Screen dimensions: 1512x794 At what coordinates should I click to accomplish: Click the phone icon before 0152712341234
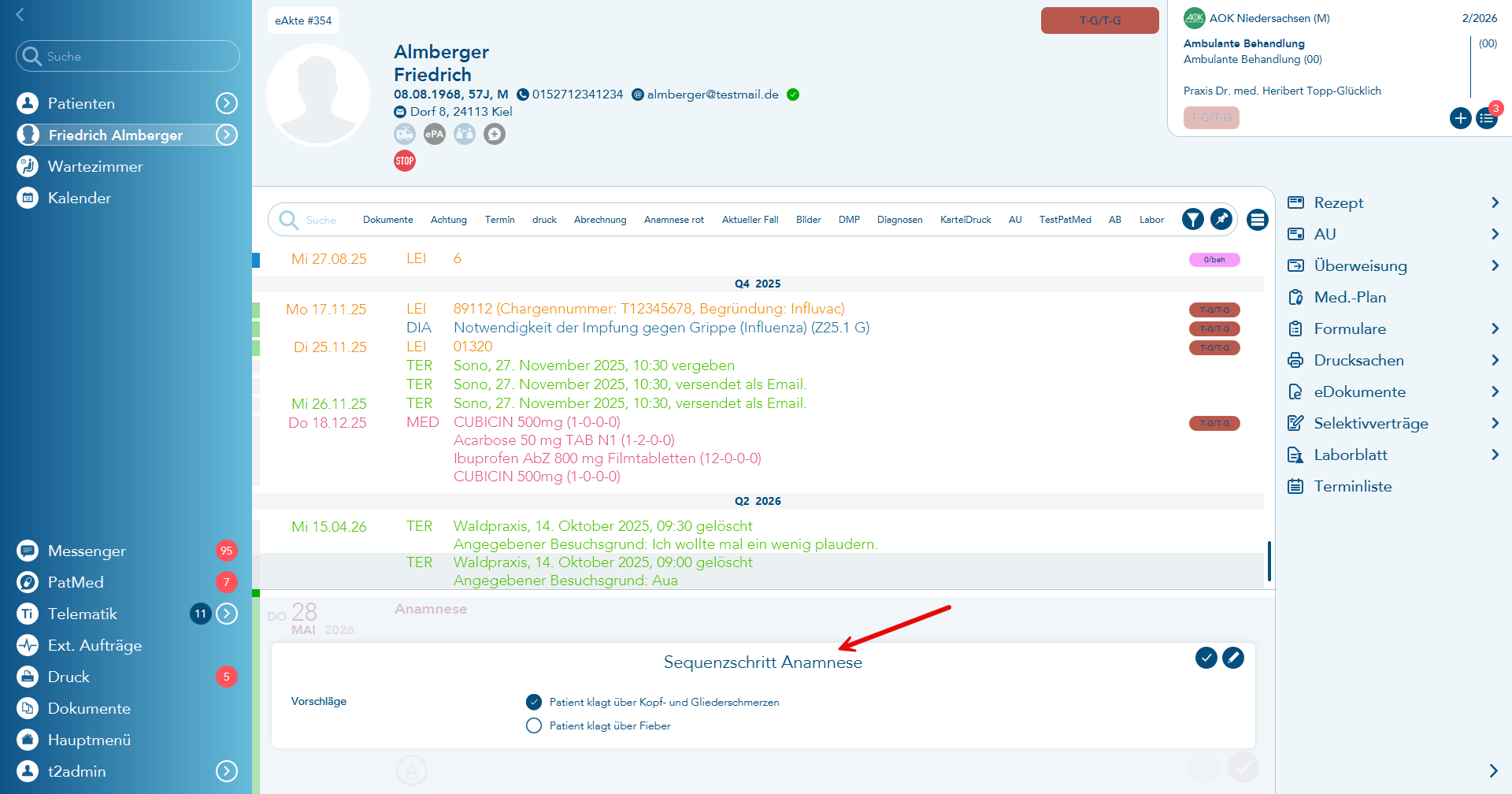click(x=523, y=95)
